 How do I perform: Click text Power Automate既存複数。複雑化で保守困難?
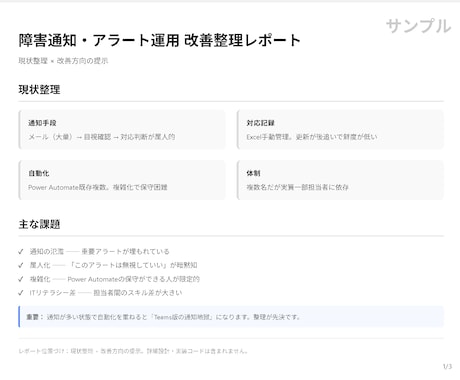coord(98,187)
